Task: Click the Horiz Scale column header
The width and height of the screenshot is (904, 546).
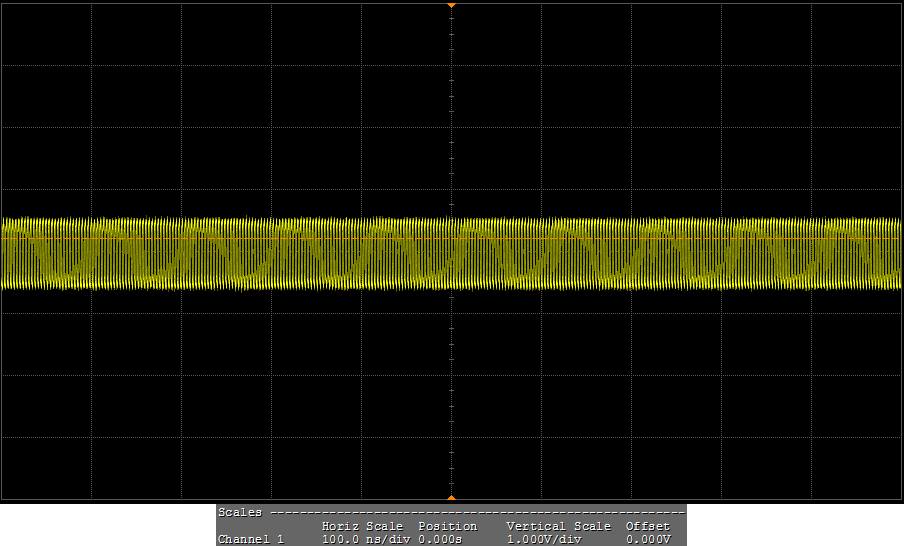Action: [362, 526]
